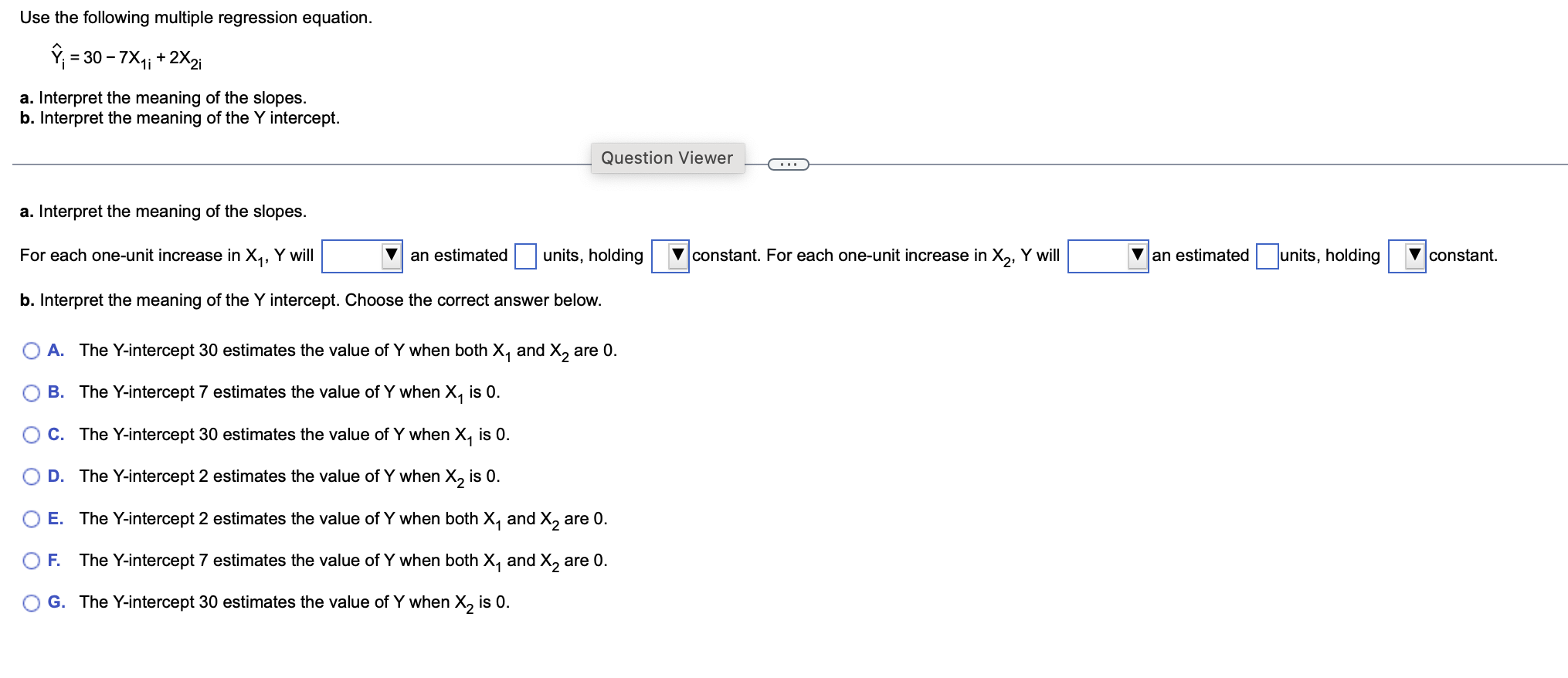Screen dimensions: 1568x678
Task: Select answer choice A
Action: [x=31, y=351]
